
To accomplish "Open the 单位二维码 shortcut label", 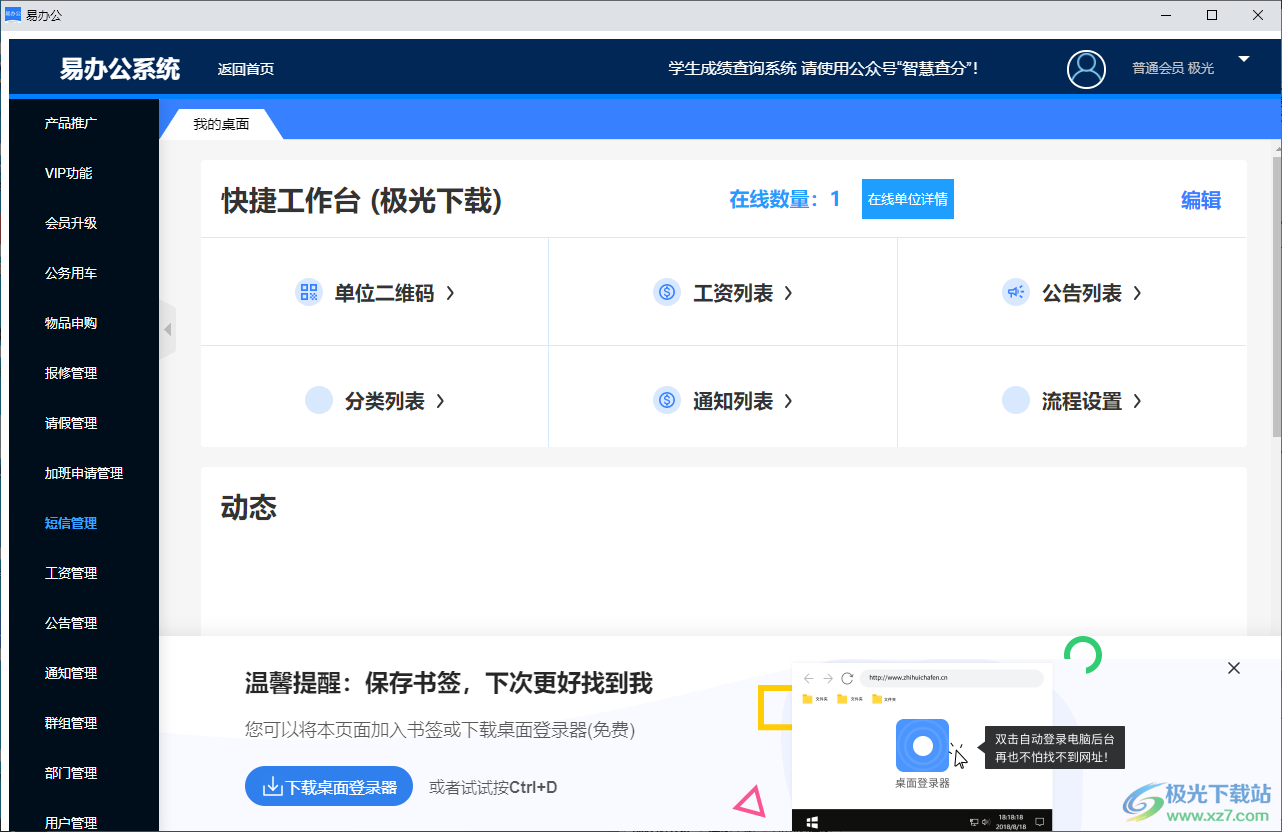I will point(384,293).
